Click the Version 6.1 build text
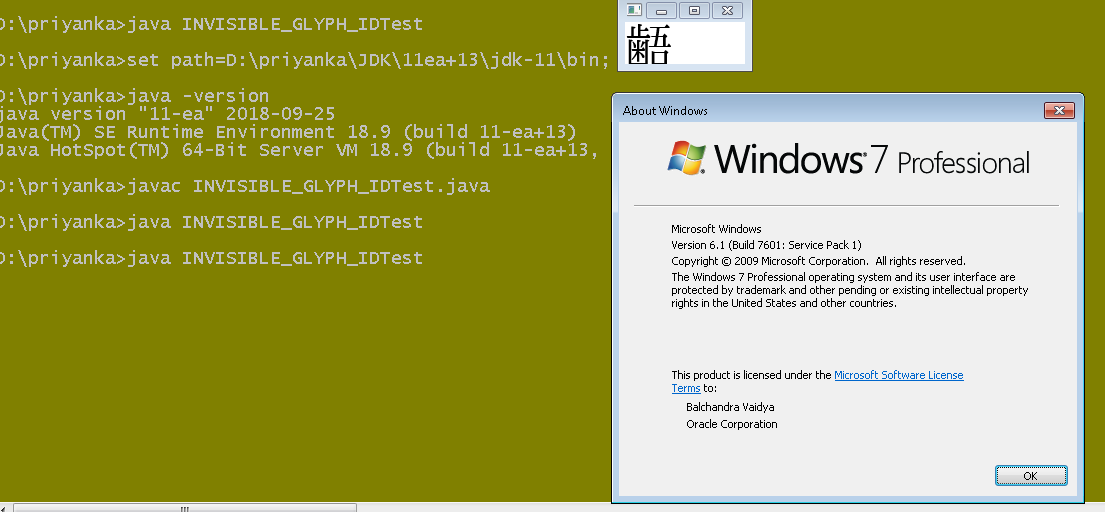This screenshot has width=1105, height=512. tap(766, 245)
